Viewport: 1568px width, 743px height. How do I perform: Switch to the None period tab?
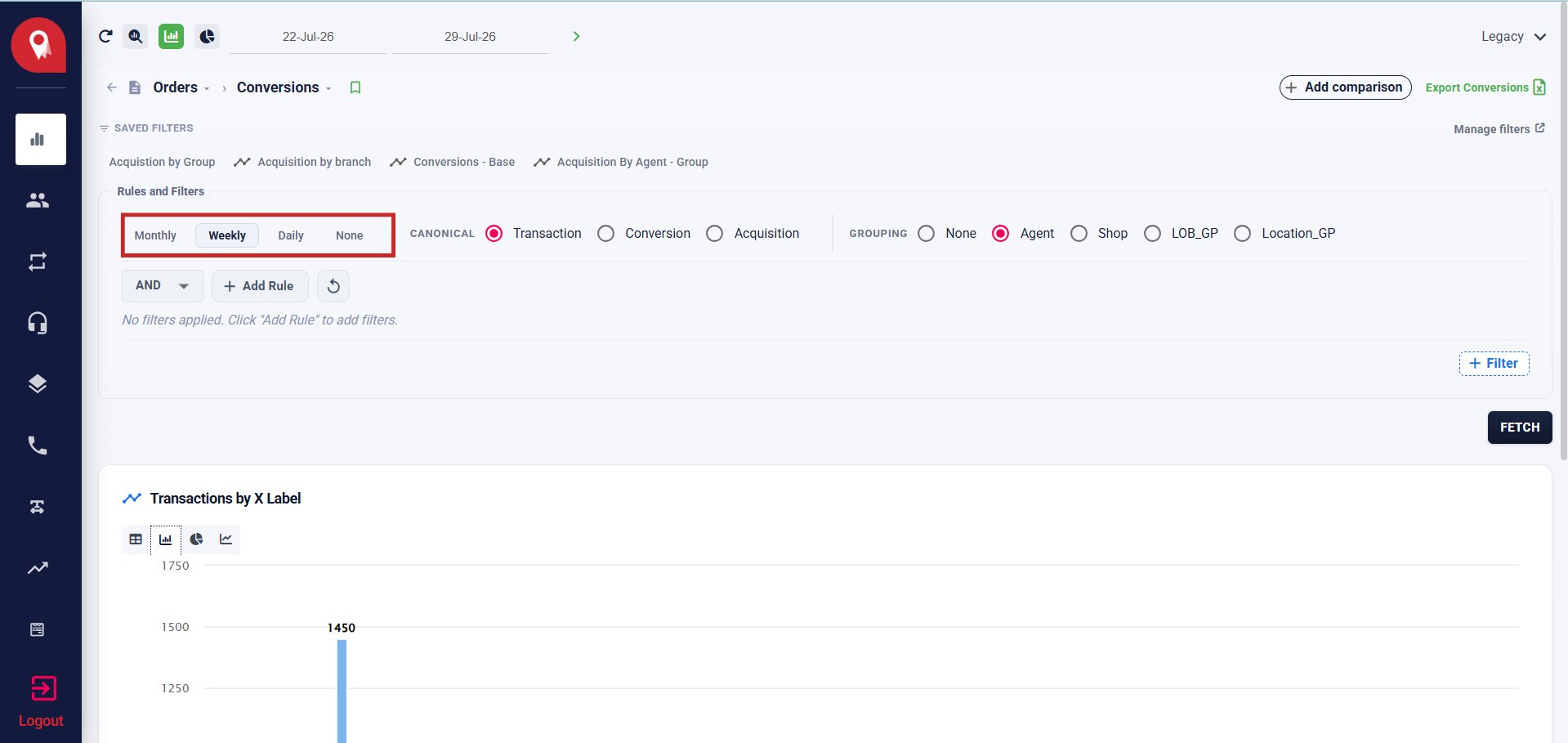pos(350,235)
